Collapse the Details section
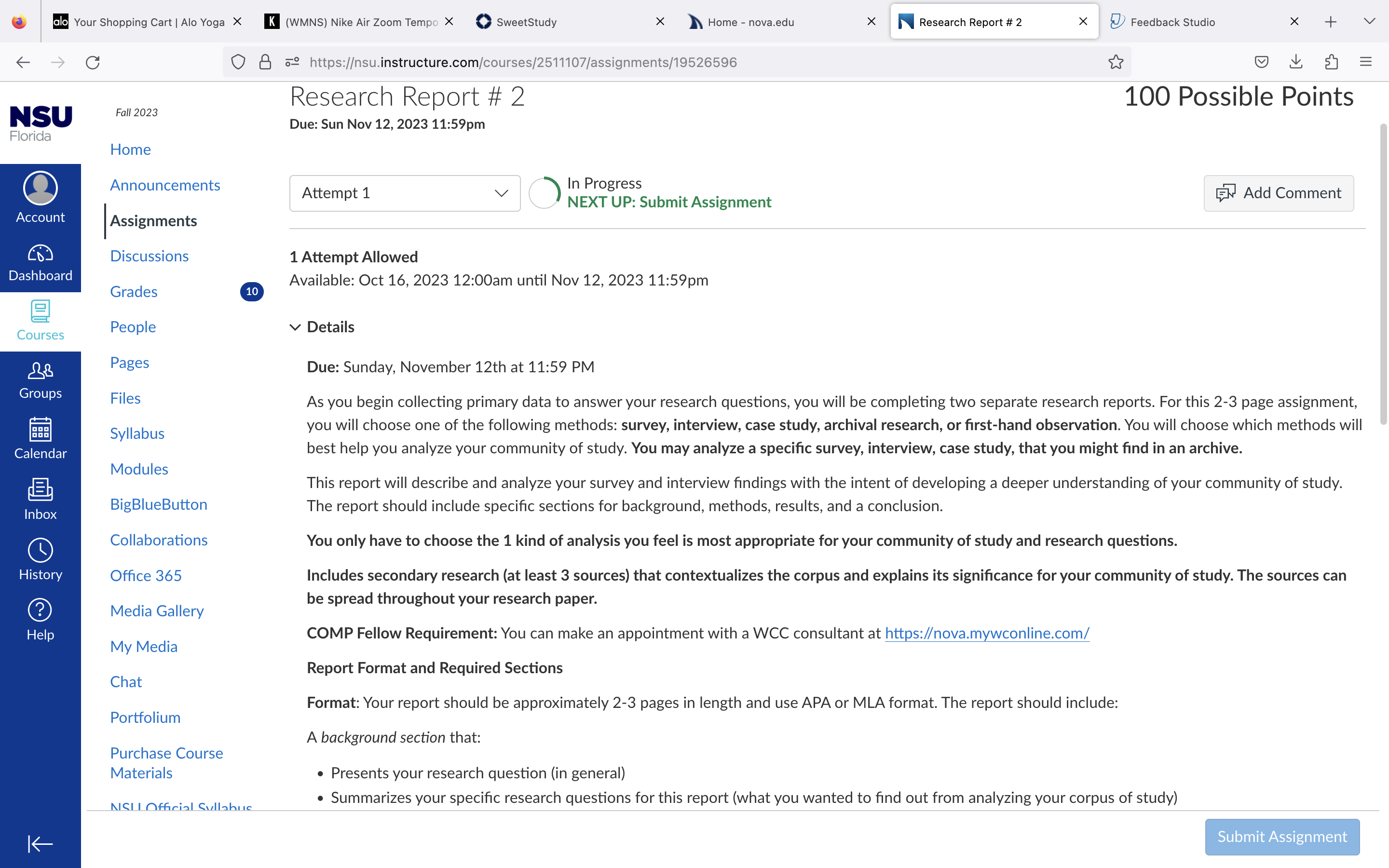The image size is (1389, 868). click(295, 327)
